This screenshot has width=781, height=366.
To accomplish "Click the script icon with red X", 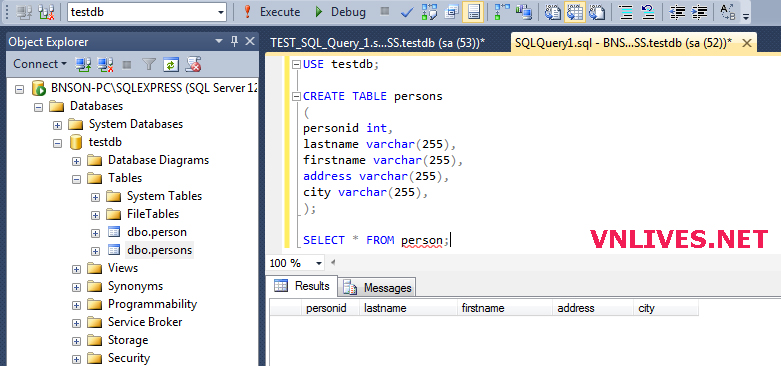I will point(193,64).
